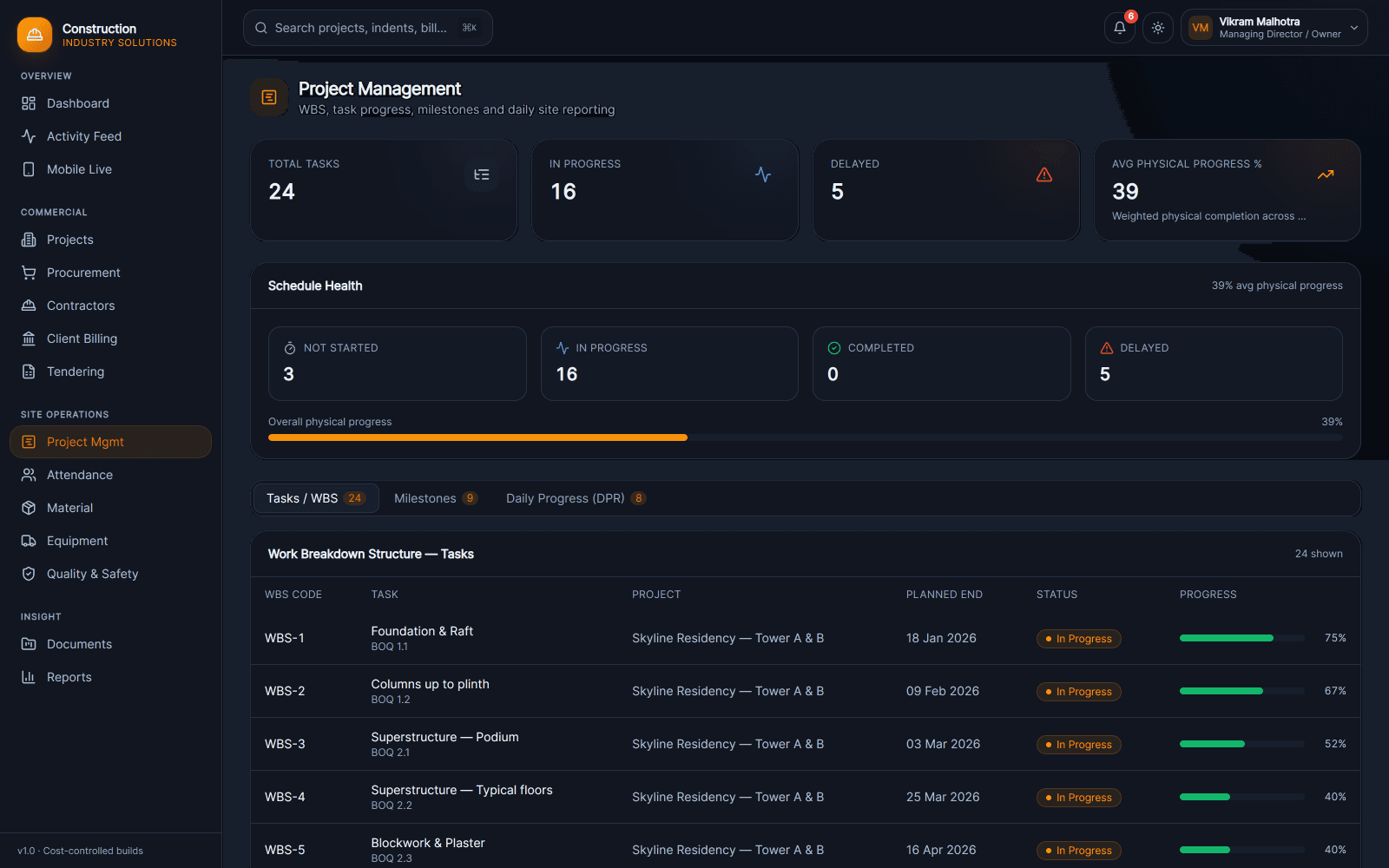Click the overall physical progress bar
Viewport: 1389px width, 868px height.
point(806,437)
